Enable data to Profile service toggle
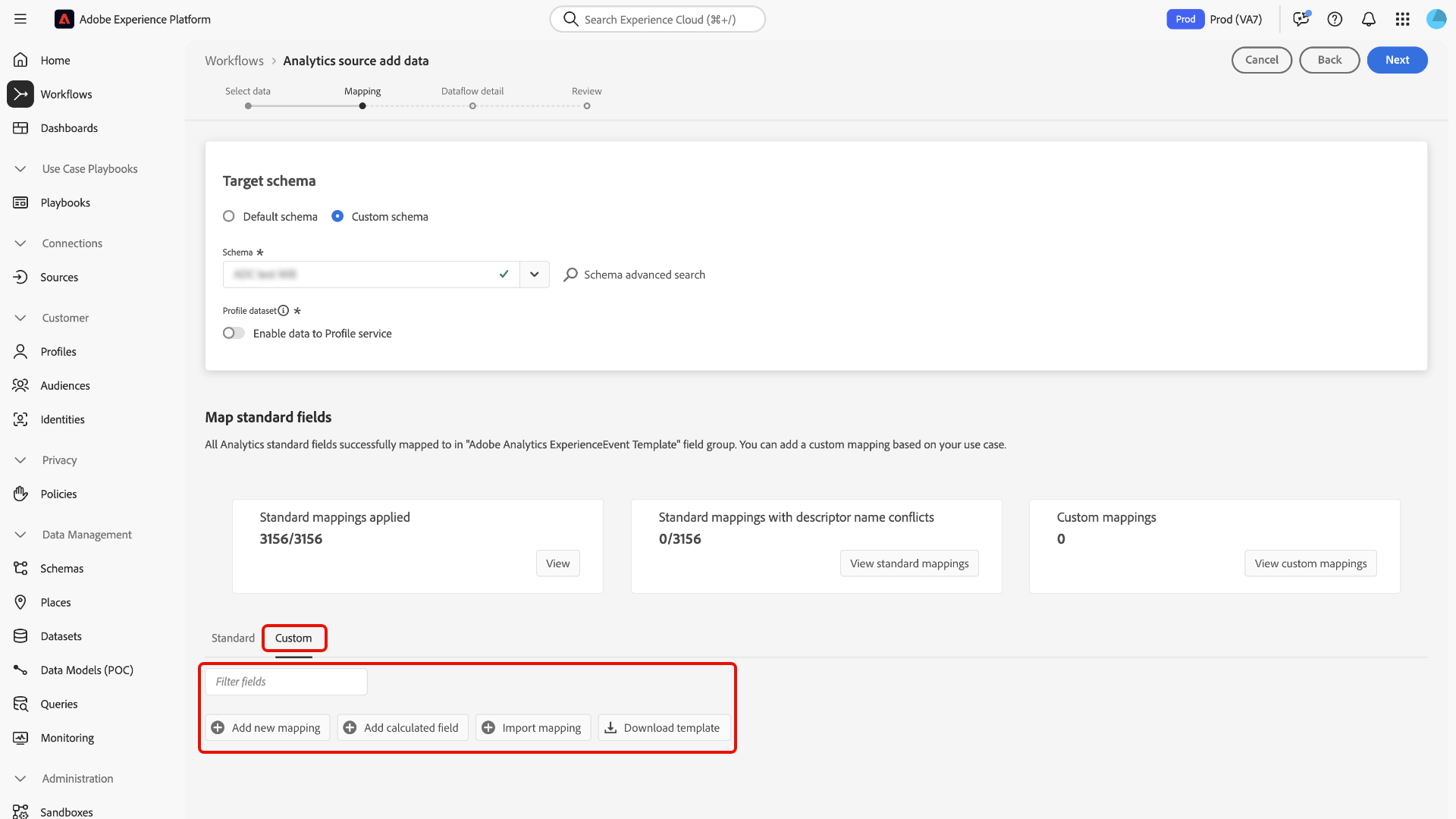The width and height of the screenshot is (1456, 819). tap(234, 333)
